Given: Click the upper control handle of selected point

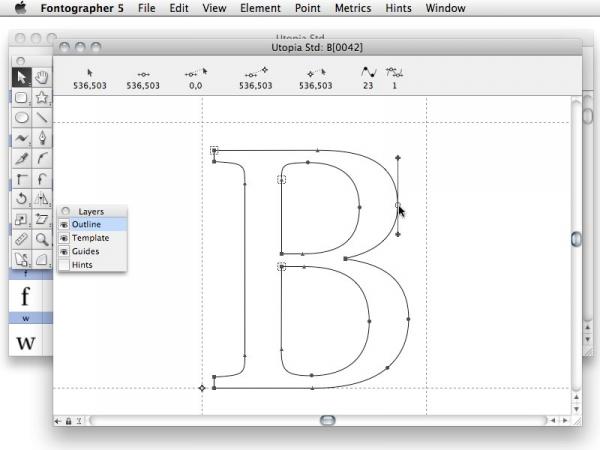Looking at the screenshot, I should tap(398, 158).
